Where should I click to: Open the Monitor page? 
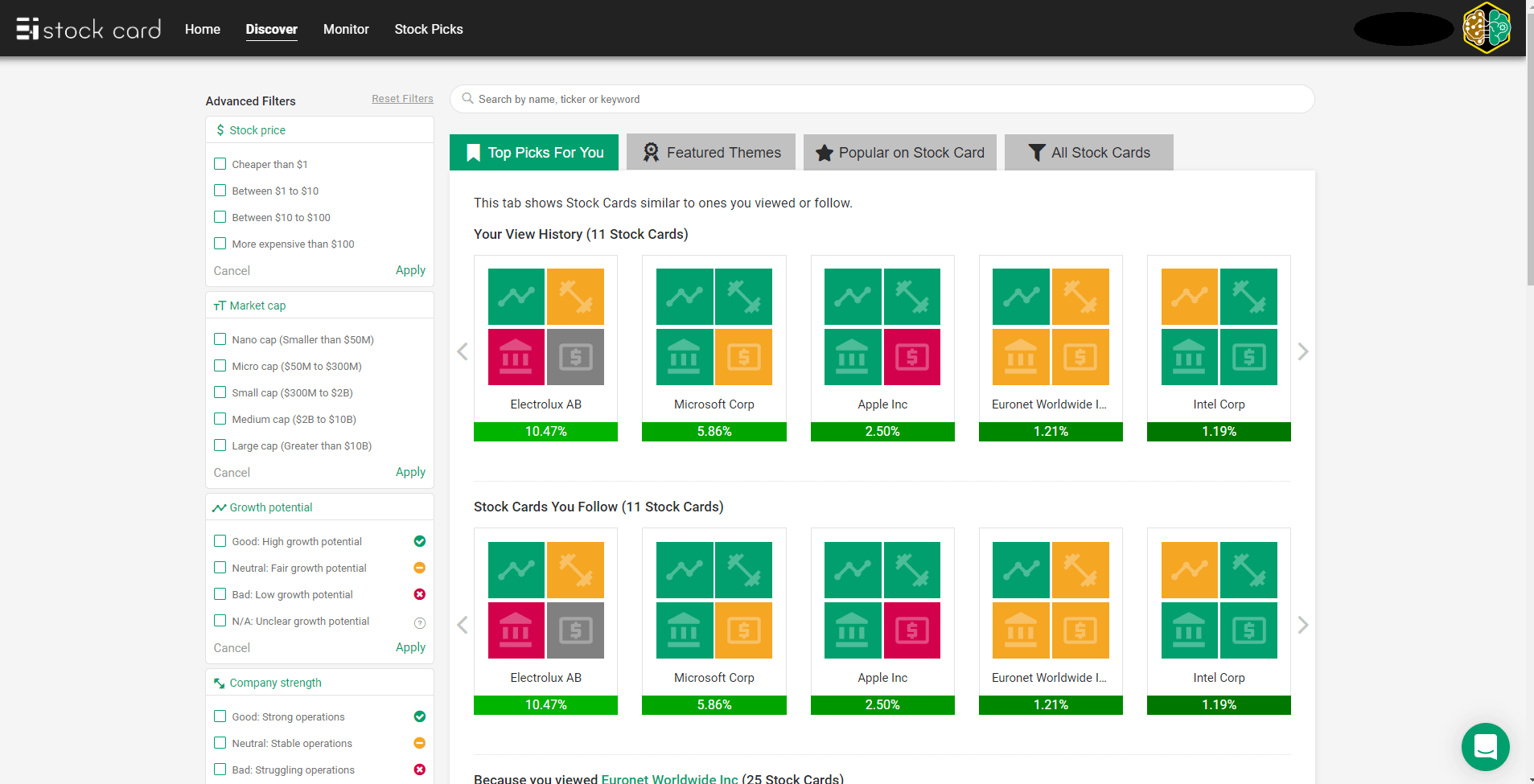[x=346, y=29]
